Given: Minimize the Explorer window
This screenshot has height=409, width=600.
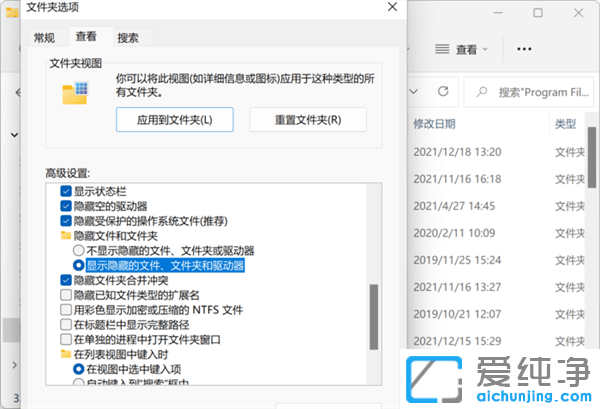Looking at the screenshot, I should (498, 13).
